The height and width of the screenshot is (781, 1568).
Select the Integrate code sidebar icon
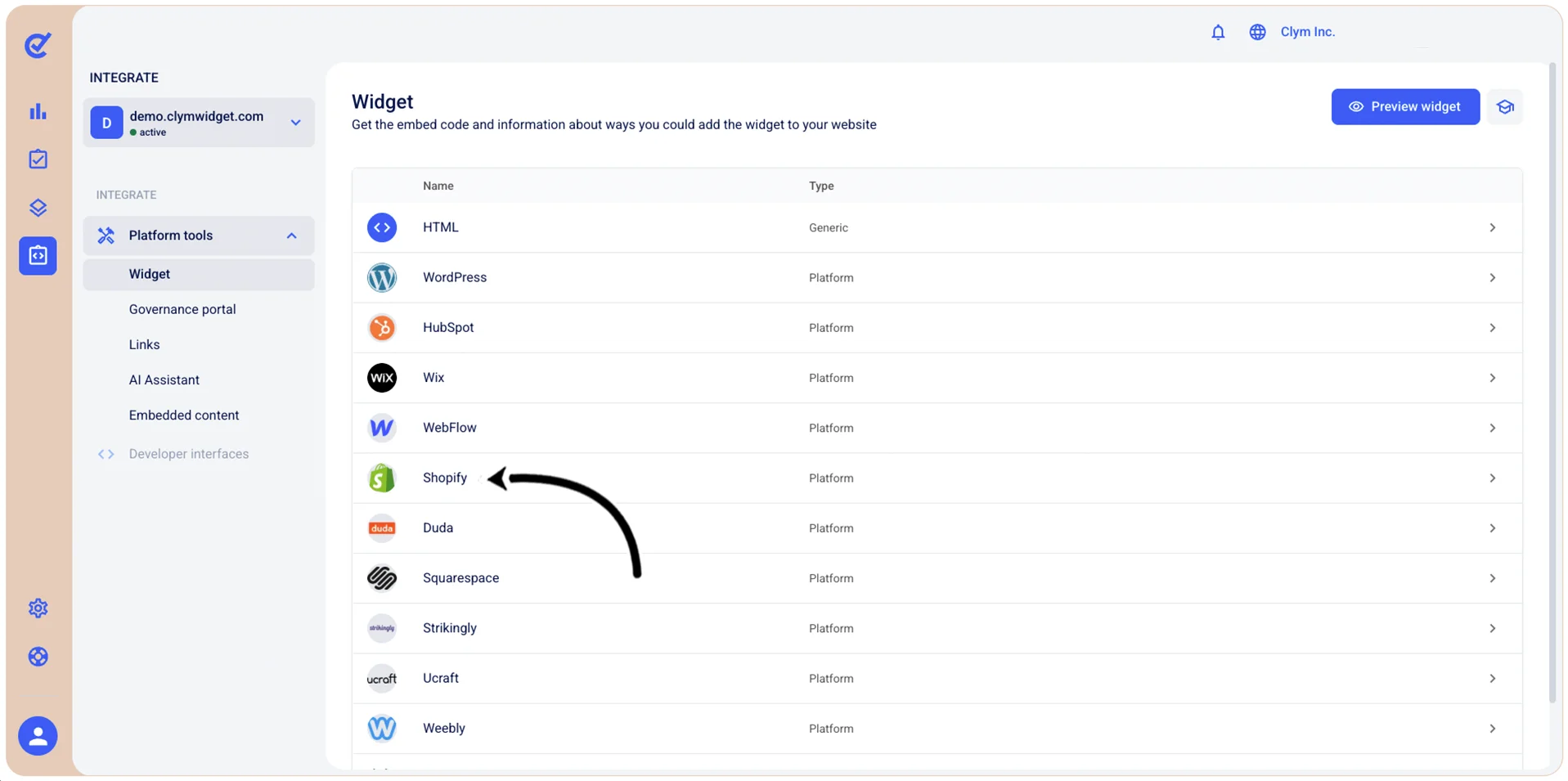click(38, 256)
